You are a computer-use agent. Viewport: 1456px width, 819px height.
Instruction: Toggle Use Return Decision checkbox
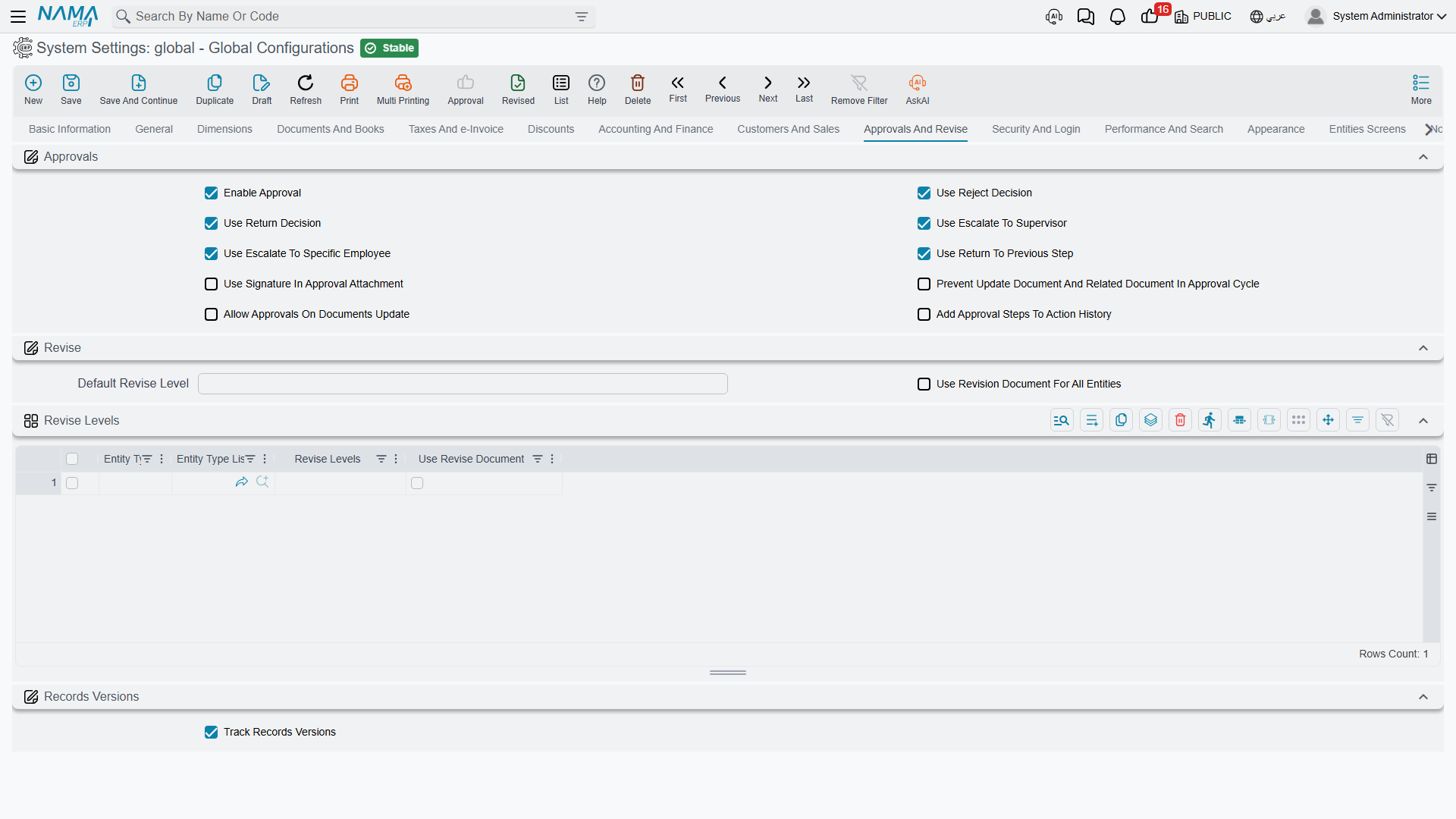[x=211, y=224]
